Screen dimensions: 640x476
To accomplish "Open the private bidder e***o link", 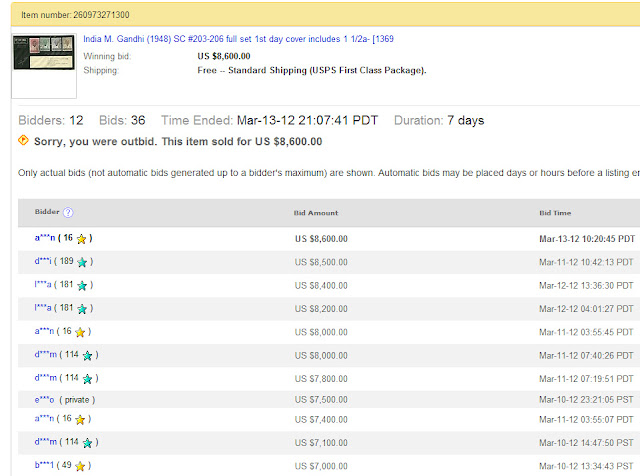I will pos(45,400).
